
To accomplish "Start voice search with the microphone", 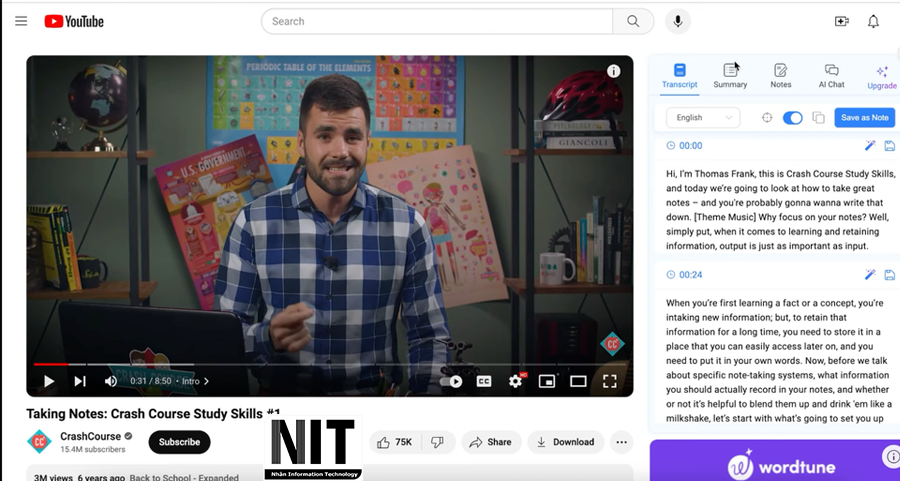I will 678,21.
